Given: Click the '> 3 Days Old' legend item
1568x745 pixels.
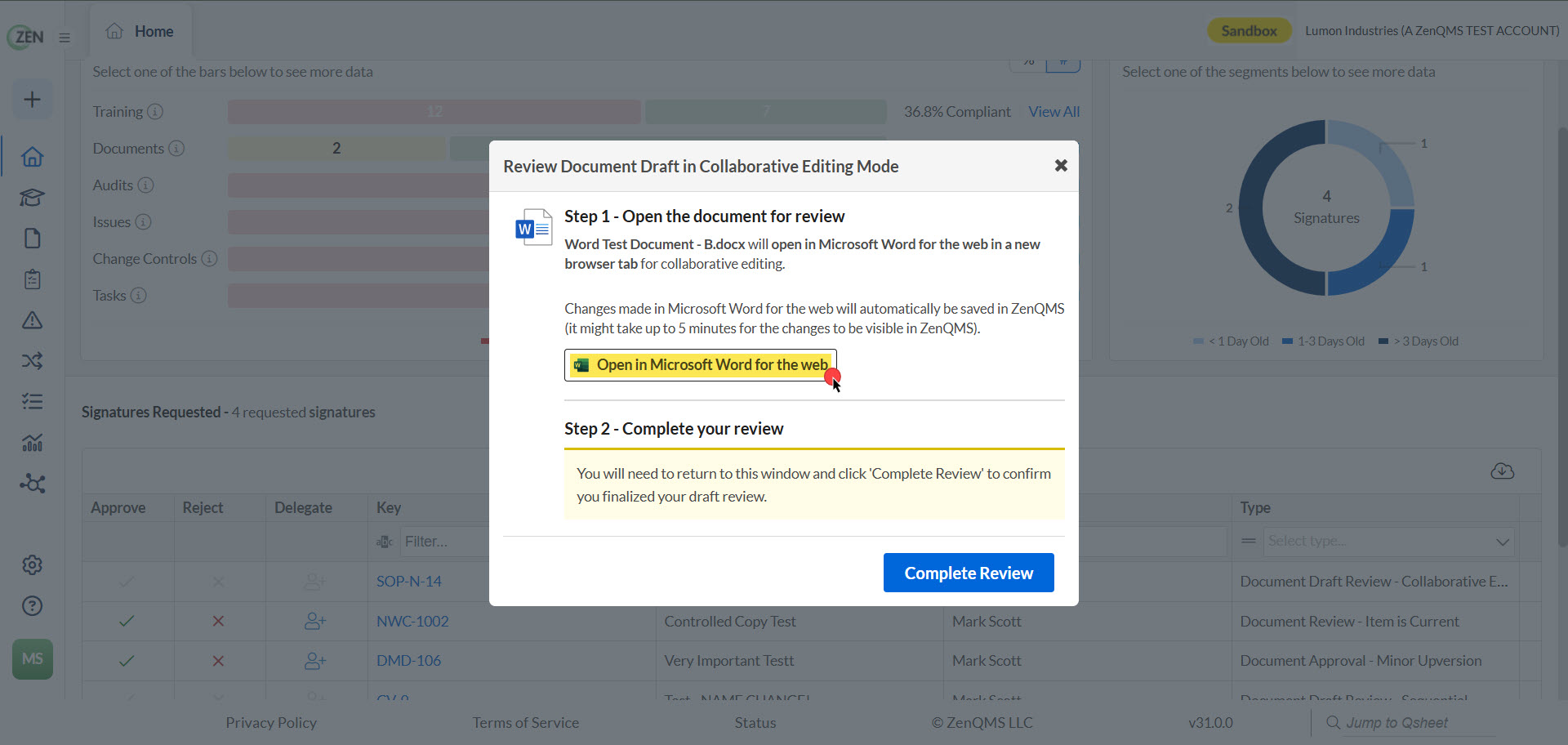Looking at the screenshot, I should (x=1419, y=341).
